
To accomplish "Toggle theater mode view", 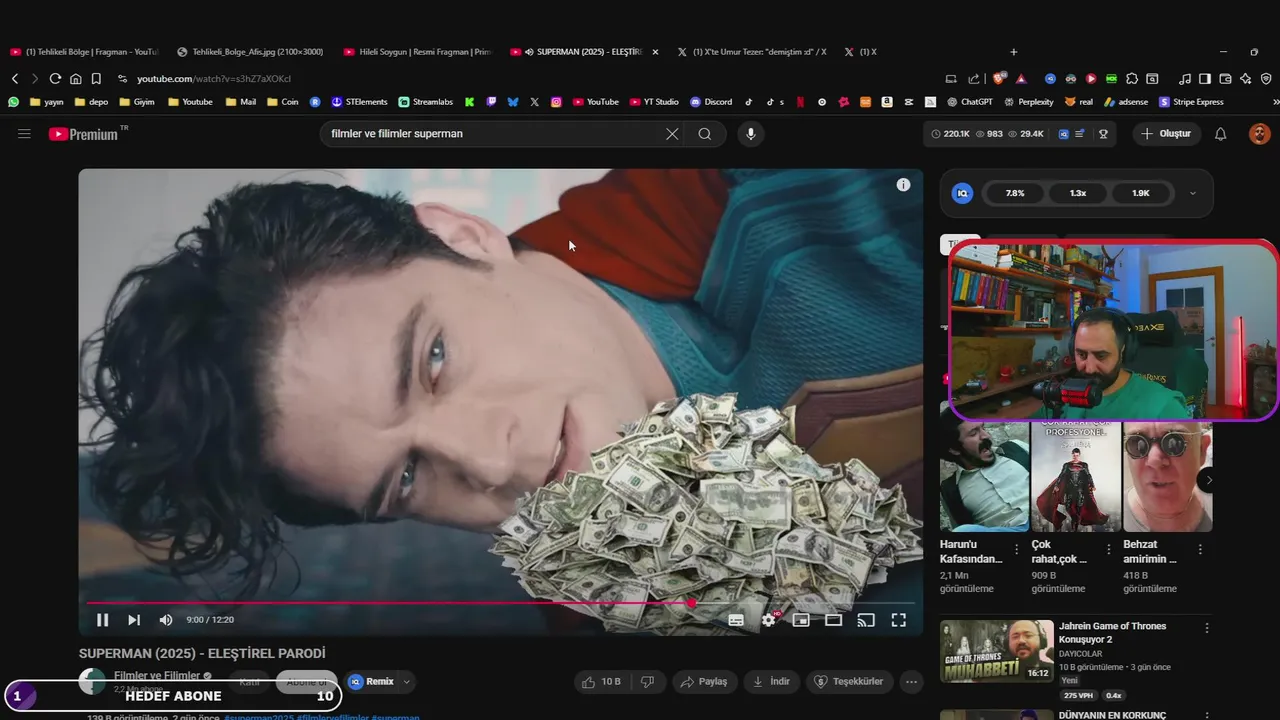I will pyautogui.click(x=833, y=620).
